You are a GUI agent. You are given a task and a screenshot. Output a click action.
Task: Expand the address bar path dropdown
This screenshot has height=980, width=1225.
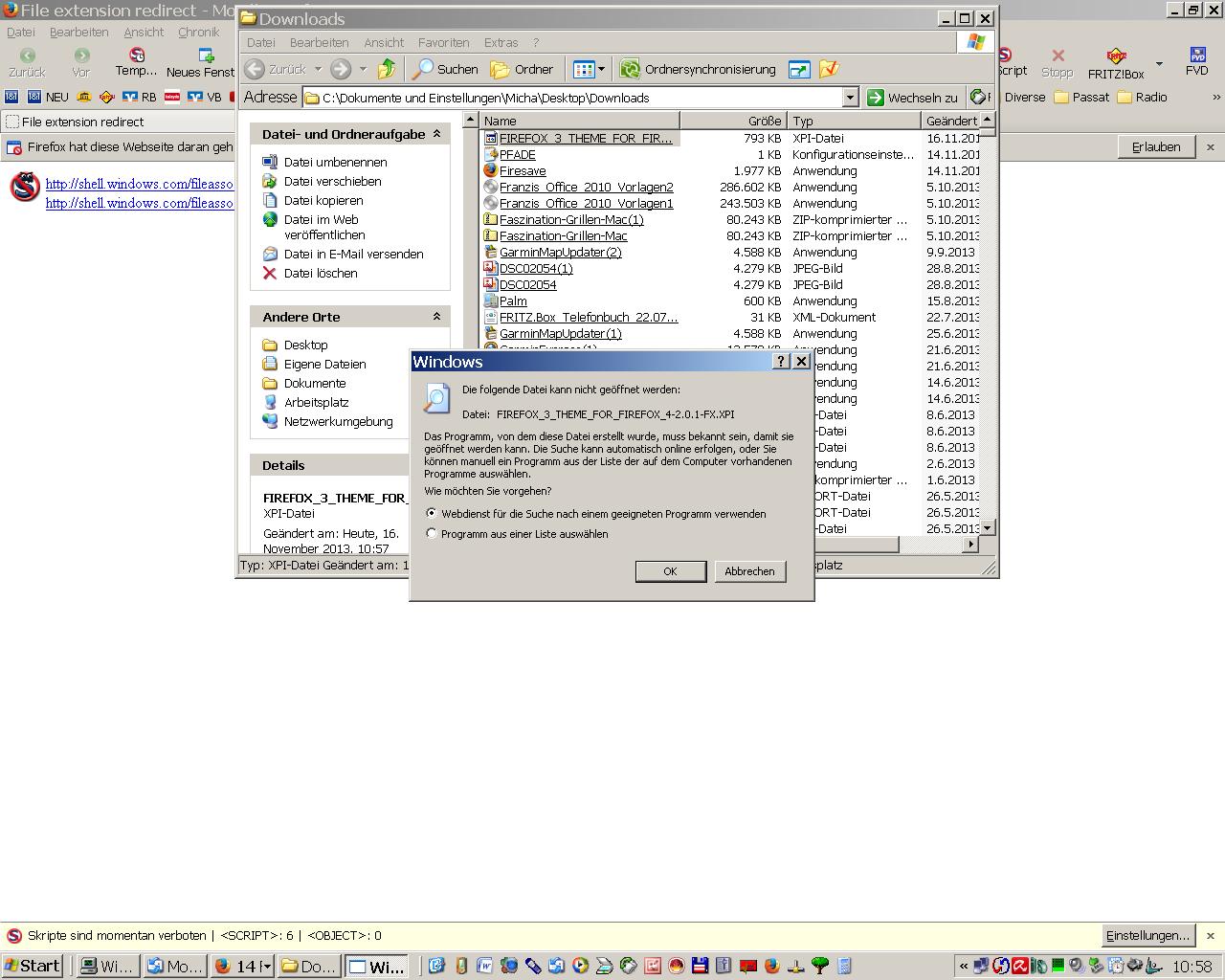coord(850,98)
